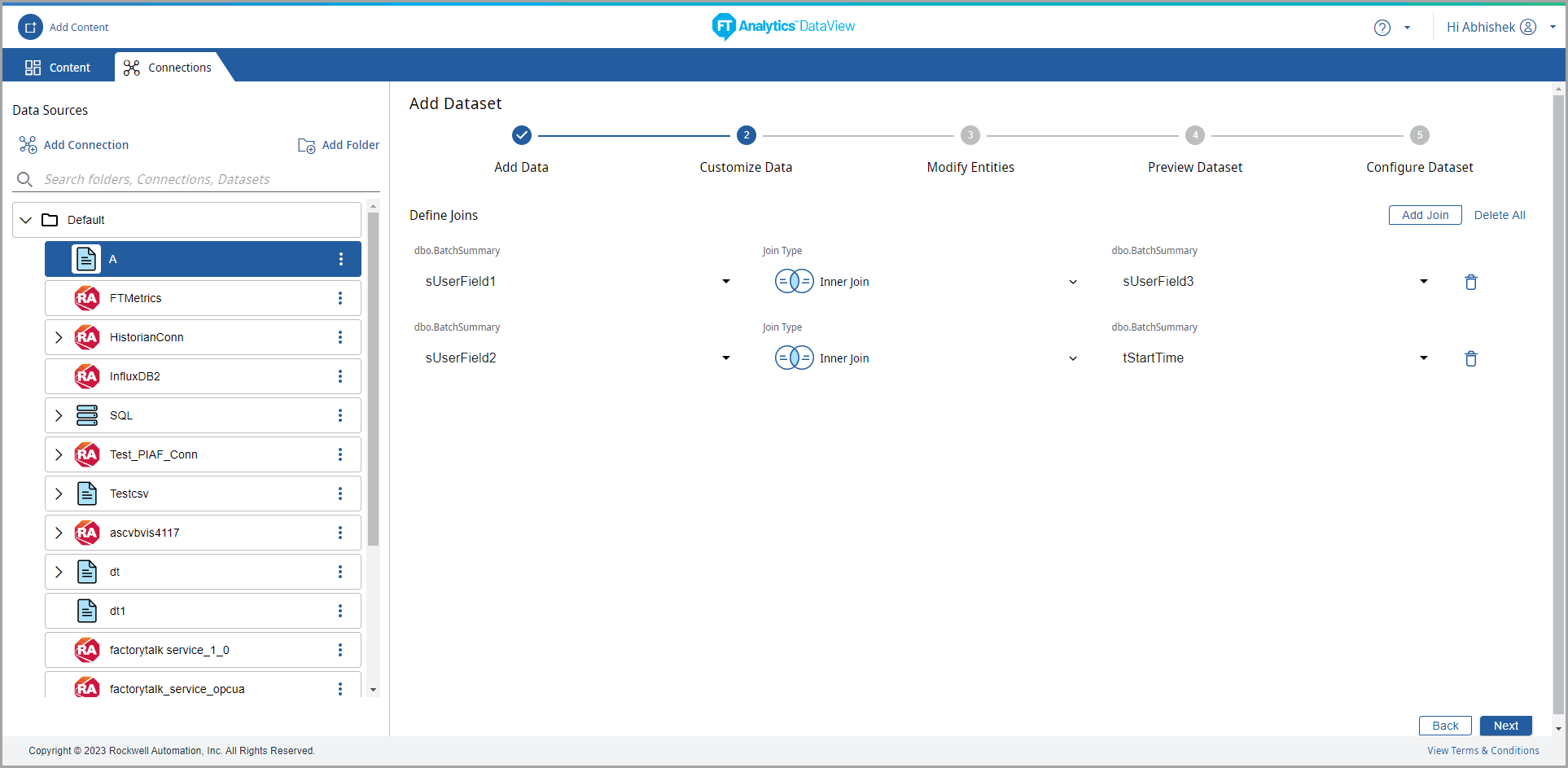Viewport: 1568px width, 768px height.
Task: Expand the HistorianConn connection
Action: [59, 337]
